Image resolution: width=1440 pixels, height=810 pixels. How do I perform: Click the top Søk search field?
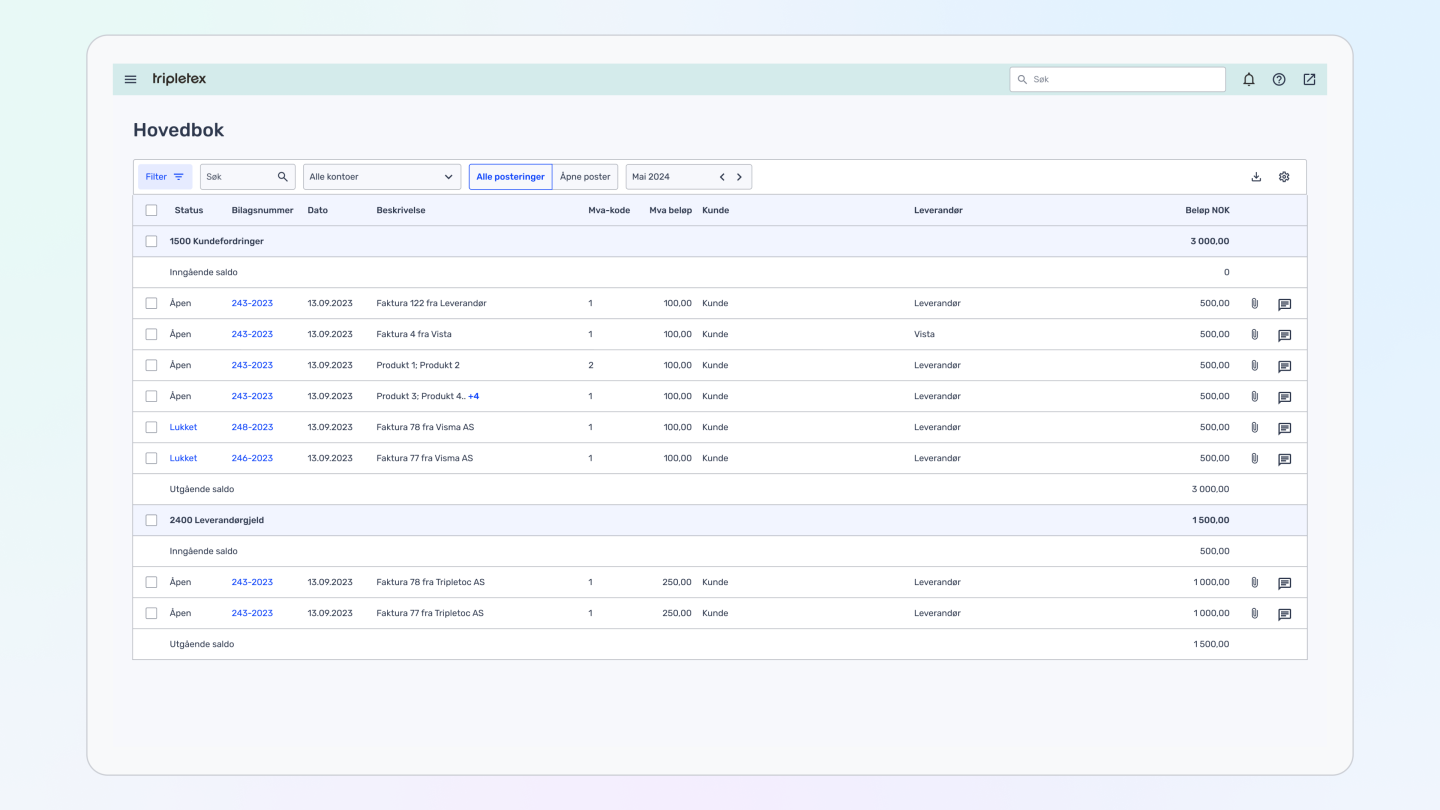1117,79
